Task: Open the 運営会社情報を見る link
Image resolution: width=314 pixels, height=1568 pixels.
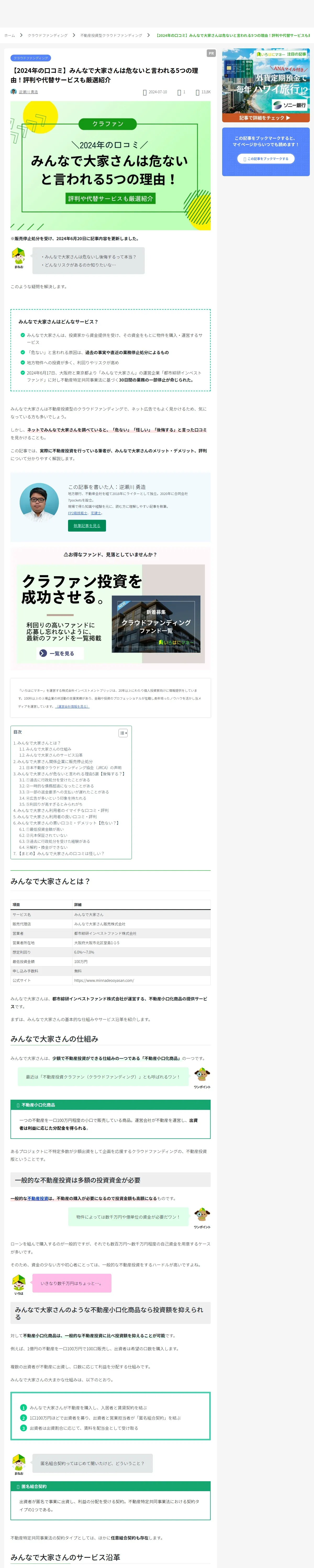Action: (x=72, y=707)
